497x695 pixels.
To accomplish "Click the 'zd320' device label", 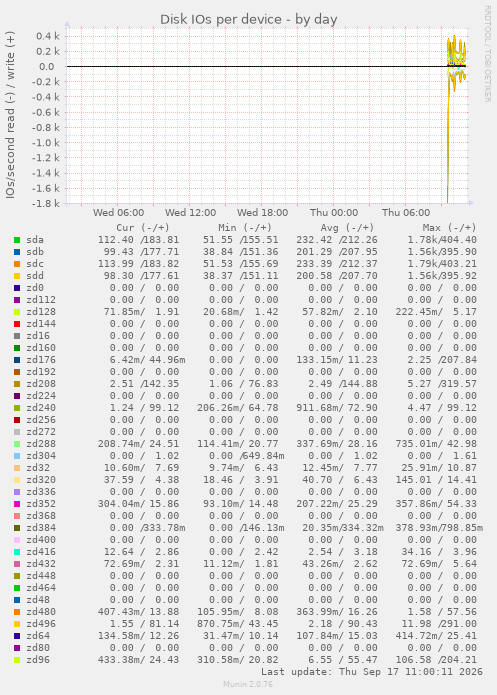I will tap(41, 480).
